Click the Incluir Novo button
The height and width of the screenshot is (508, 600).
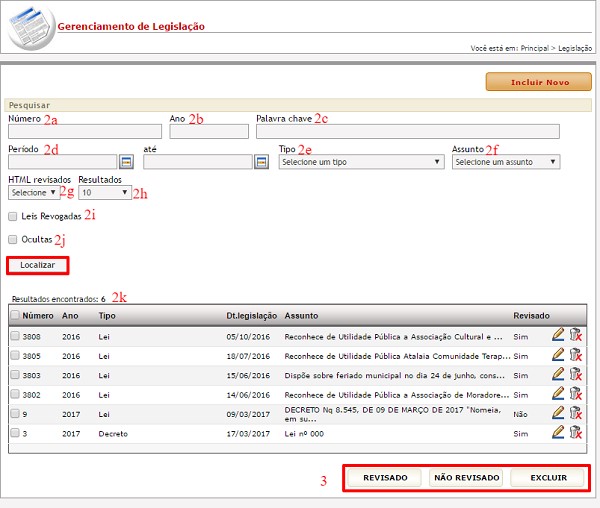(x=539, y=82)
